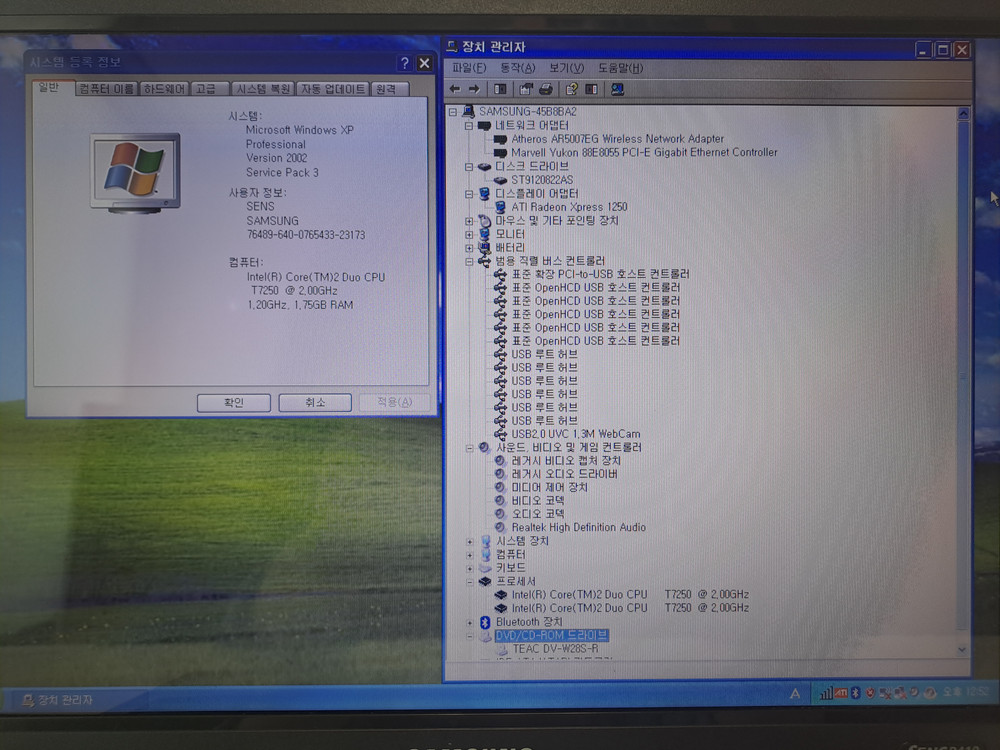The height and width of the screenshot is (750, 1000).
Task: Expand the 컴퓨터 category
Action: [469, 555]
